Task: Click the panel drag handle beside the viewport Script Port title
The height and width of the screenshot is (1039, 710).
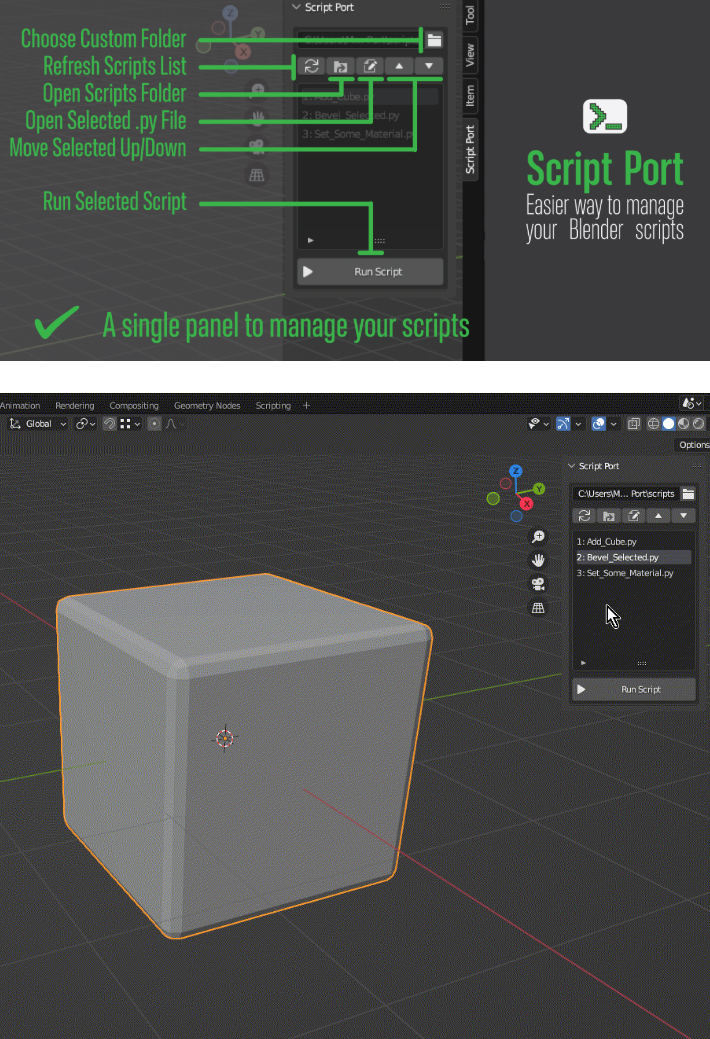Action: pyautogui.click(x=697, y=466)
